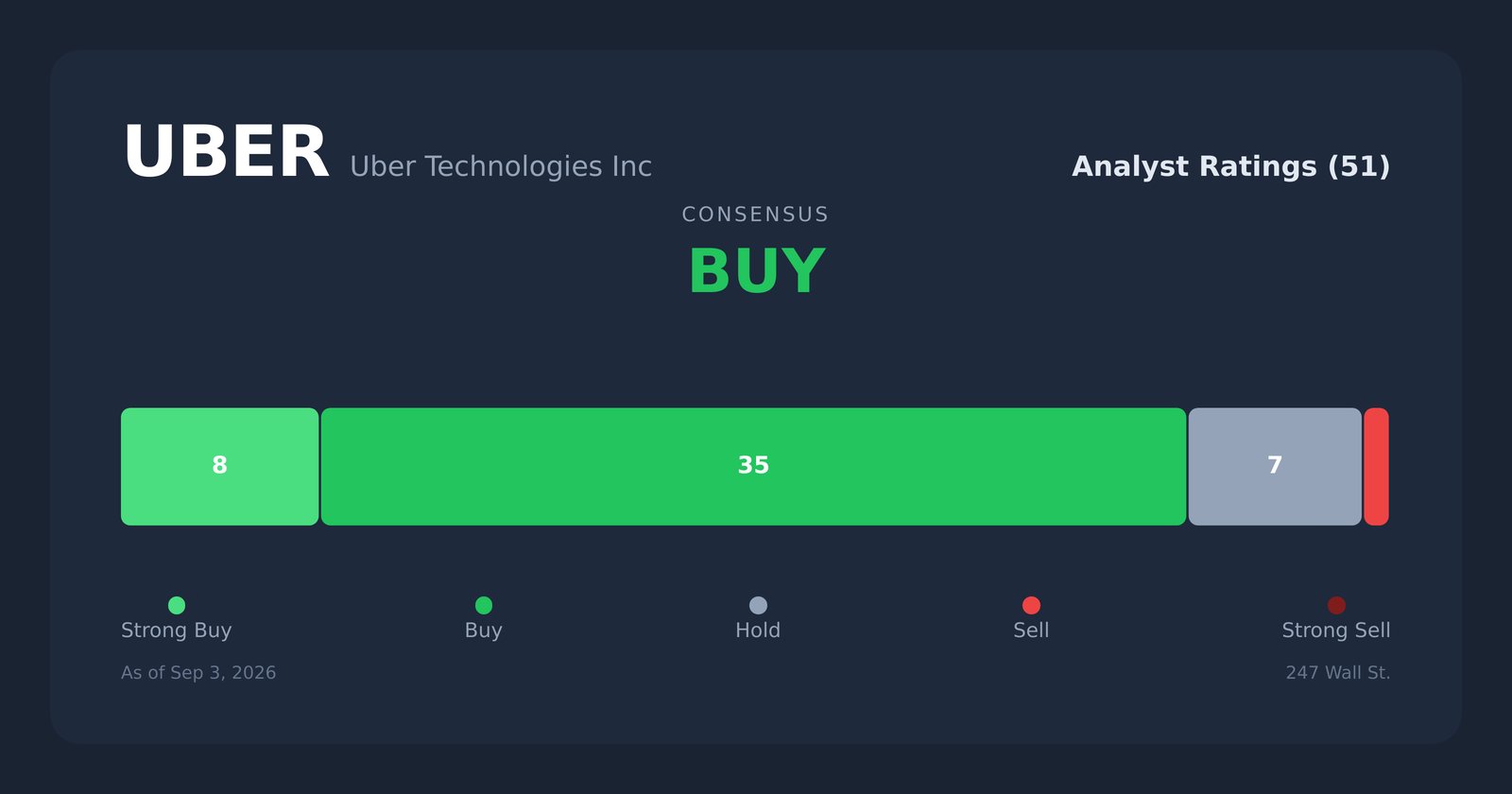Click the Sell legend label text
The width and height of the screenshot is (1512, 794).
coord(1031,630)
